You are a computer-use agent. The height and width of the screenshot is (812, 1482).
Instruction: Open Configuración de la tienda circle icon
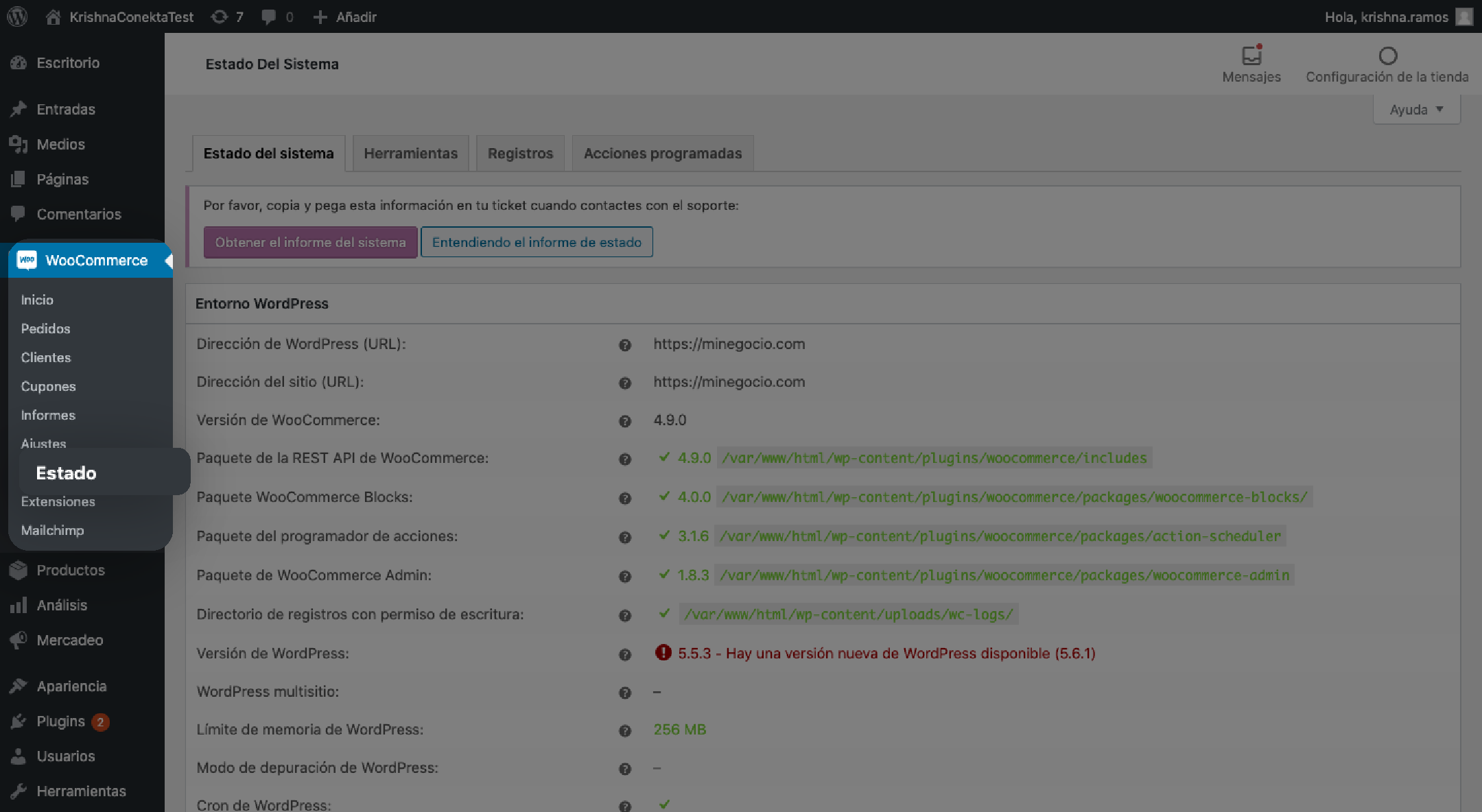1387,55
